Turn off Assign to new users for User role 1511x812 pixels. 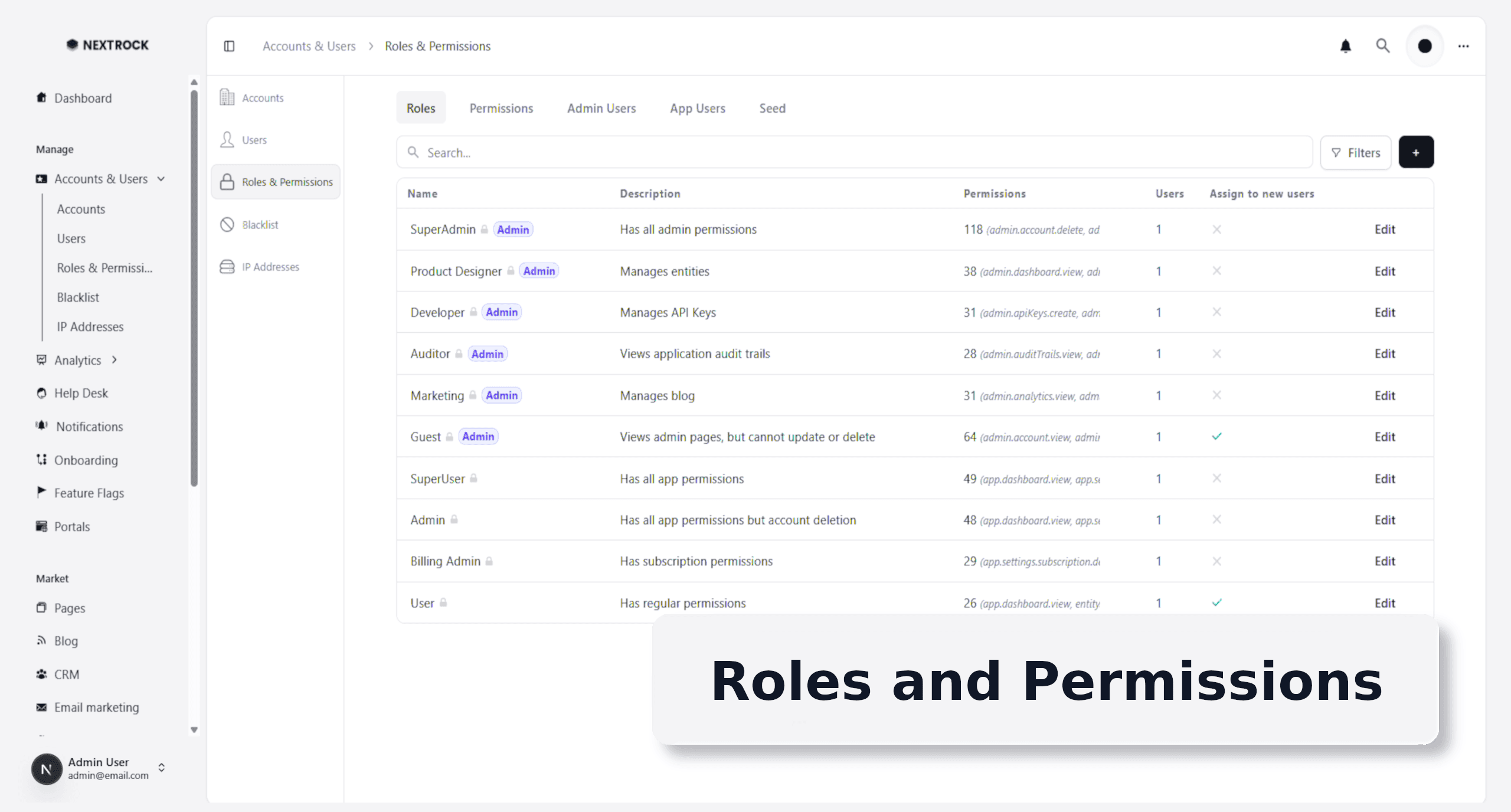coord(1217,603)
